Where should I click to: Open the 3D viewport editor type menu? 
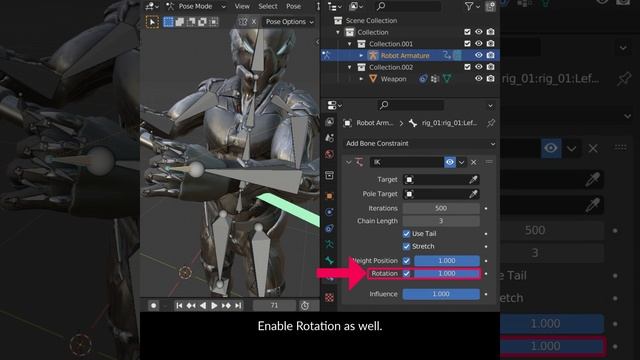[152, 6]
